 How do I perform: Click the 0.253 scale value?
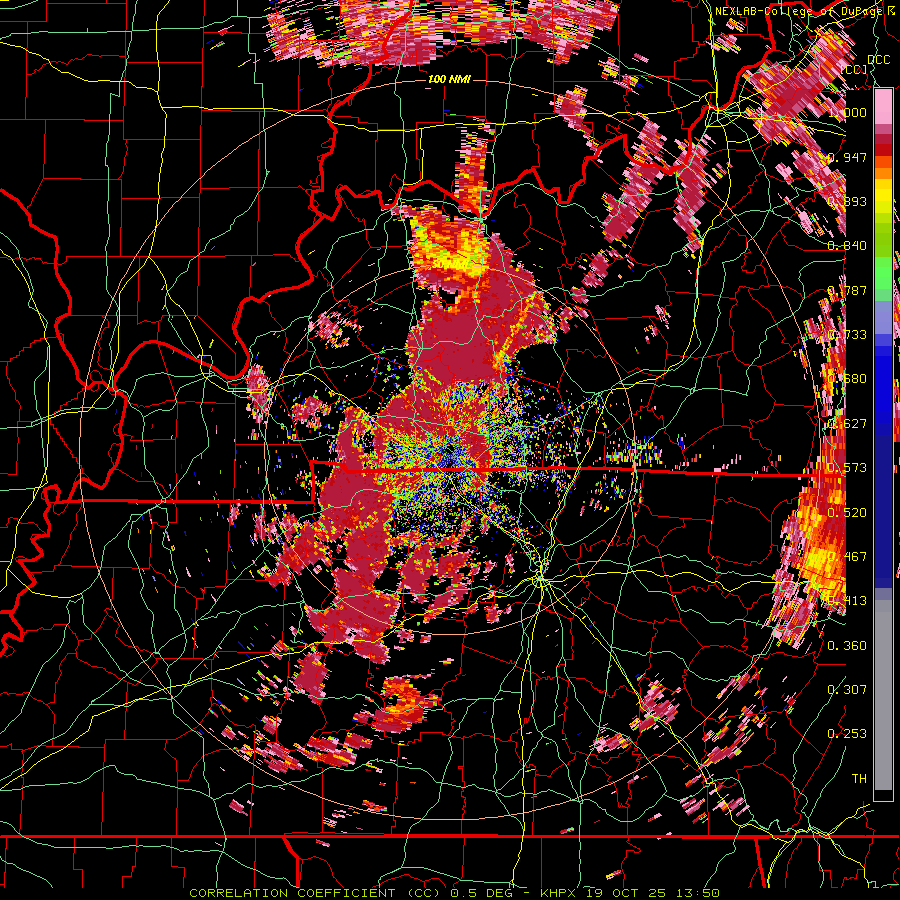[x=847, y=734]
